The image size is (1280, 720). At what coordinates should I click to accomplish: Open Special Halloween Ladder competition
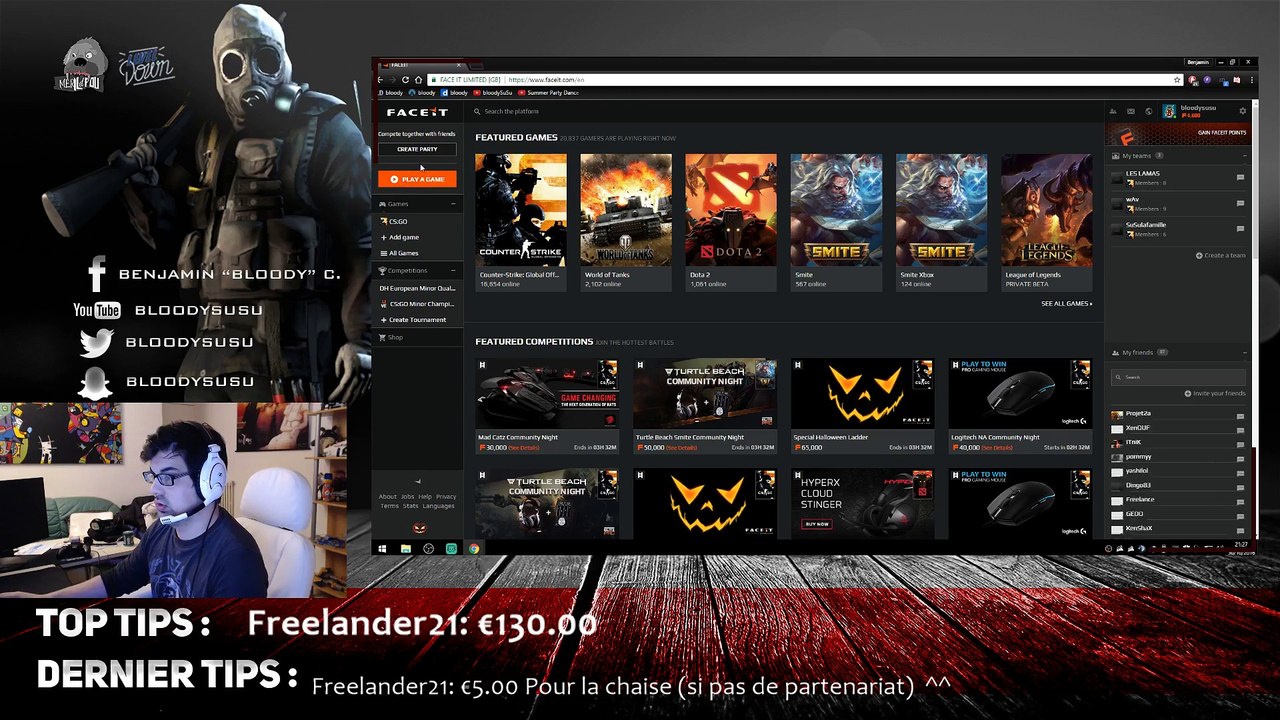pyautogui.click(x=862, y=406)
